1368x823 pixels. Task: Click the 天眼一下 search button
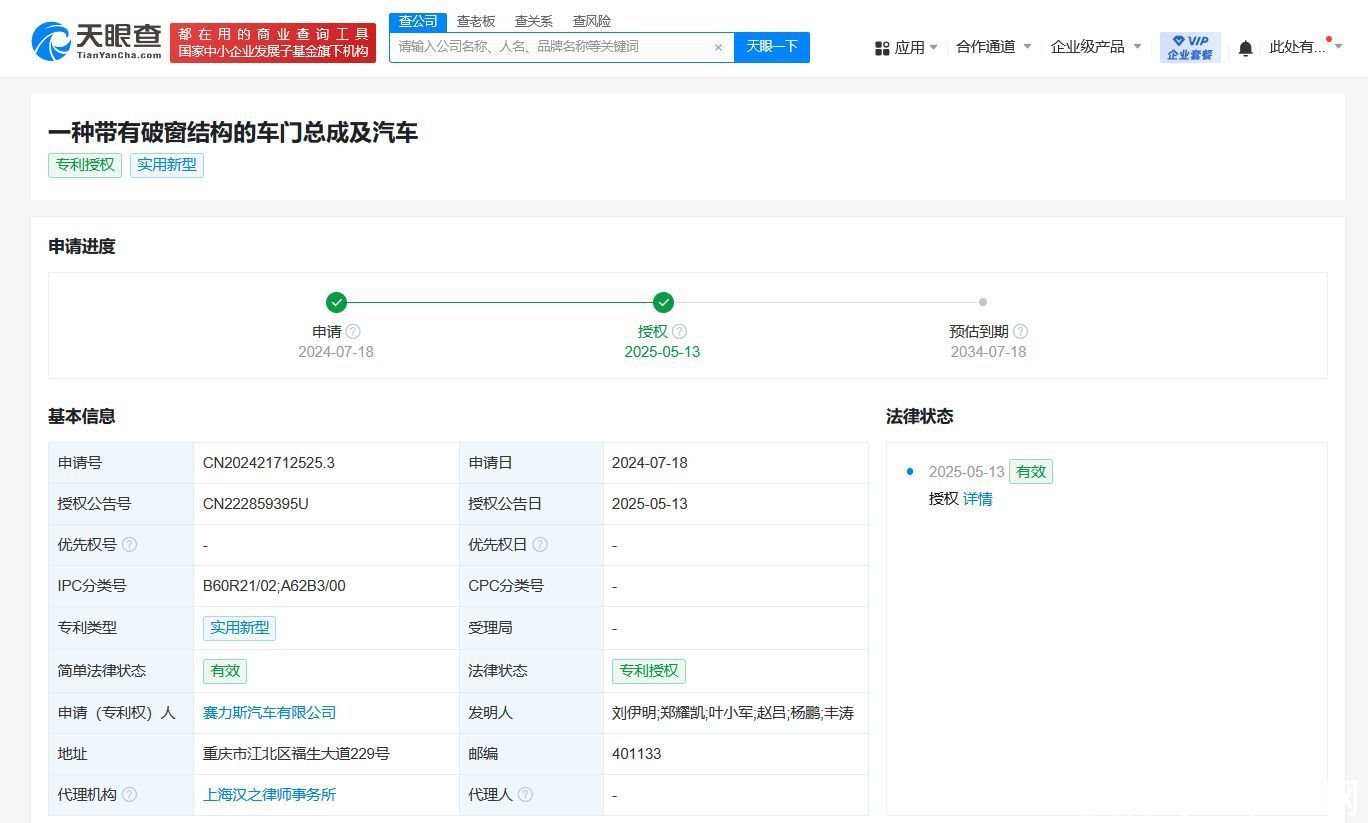771,47
